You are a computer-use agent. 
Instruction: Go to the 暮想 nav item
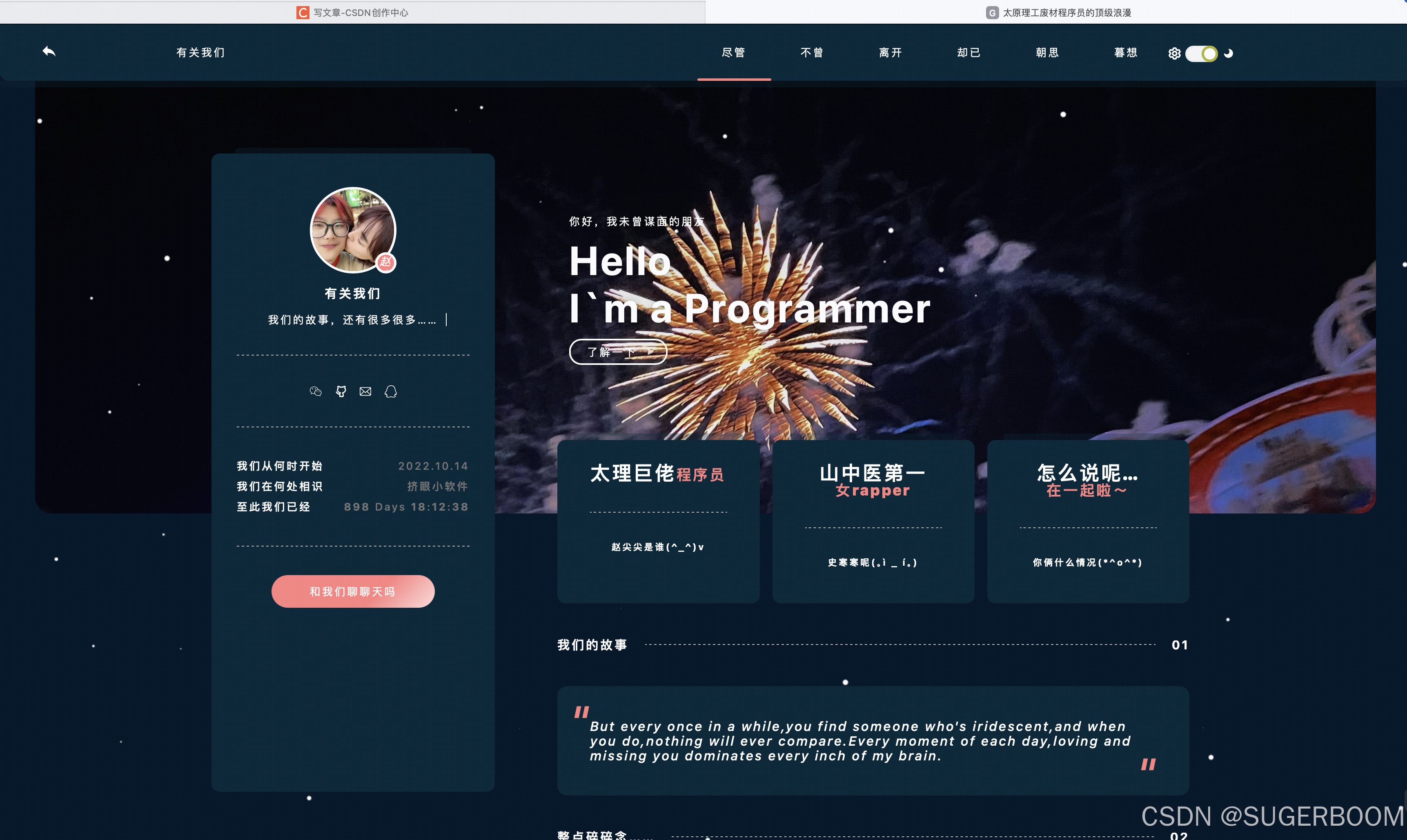point(1126,53)
